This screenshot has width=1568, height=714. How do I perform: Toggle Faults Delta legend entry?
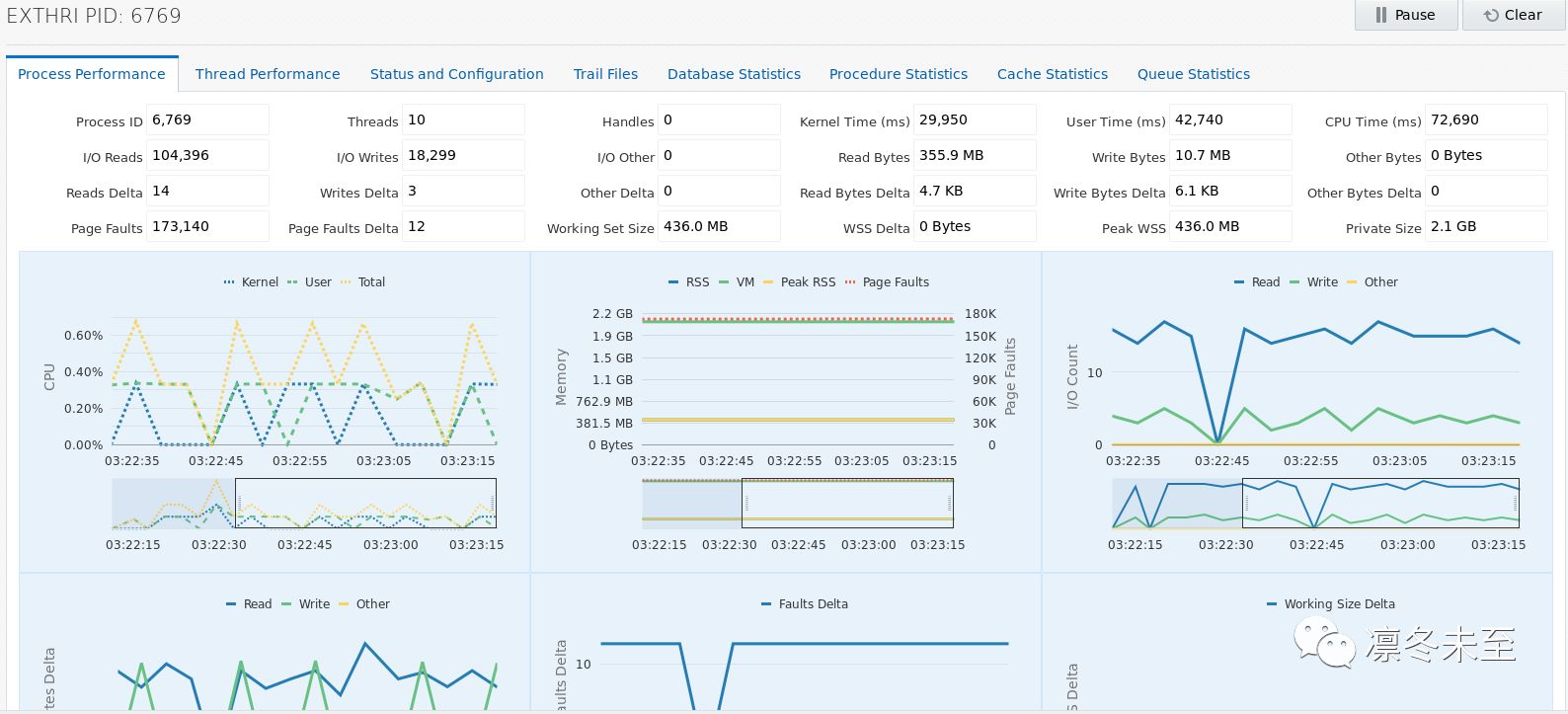click(805, 604)
